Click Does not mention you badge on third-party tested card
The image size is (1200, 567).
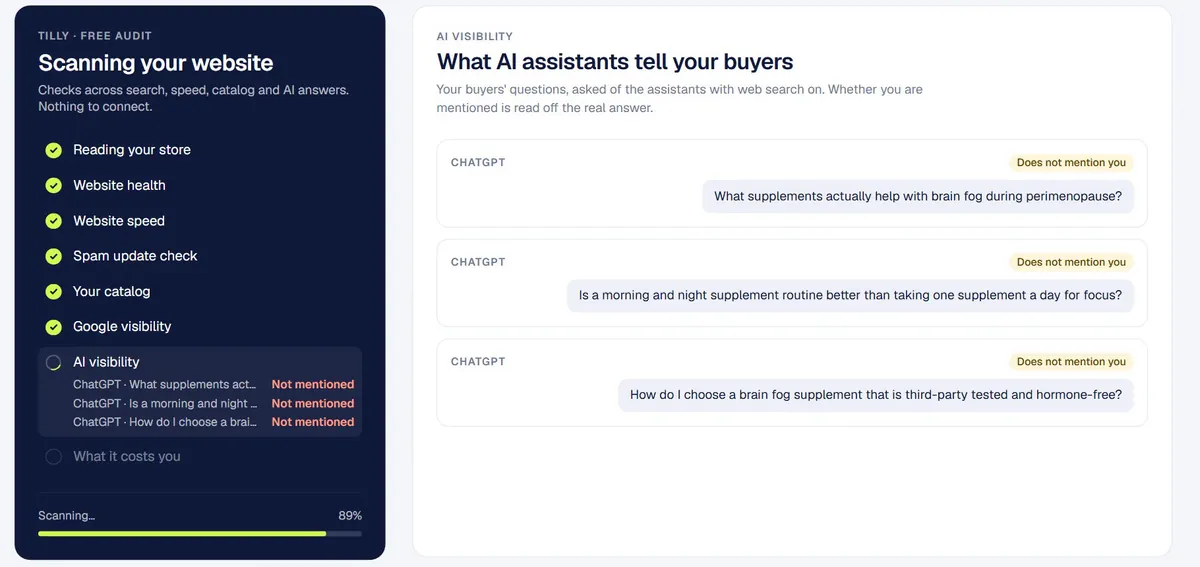pos(1071,362)
